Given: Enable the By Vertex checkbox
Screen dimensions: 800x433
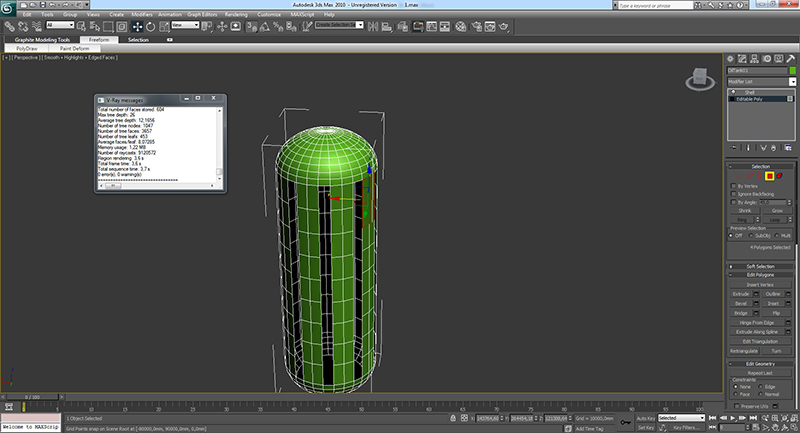Looking at the screenshot, I should [x=734, y=186].
